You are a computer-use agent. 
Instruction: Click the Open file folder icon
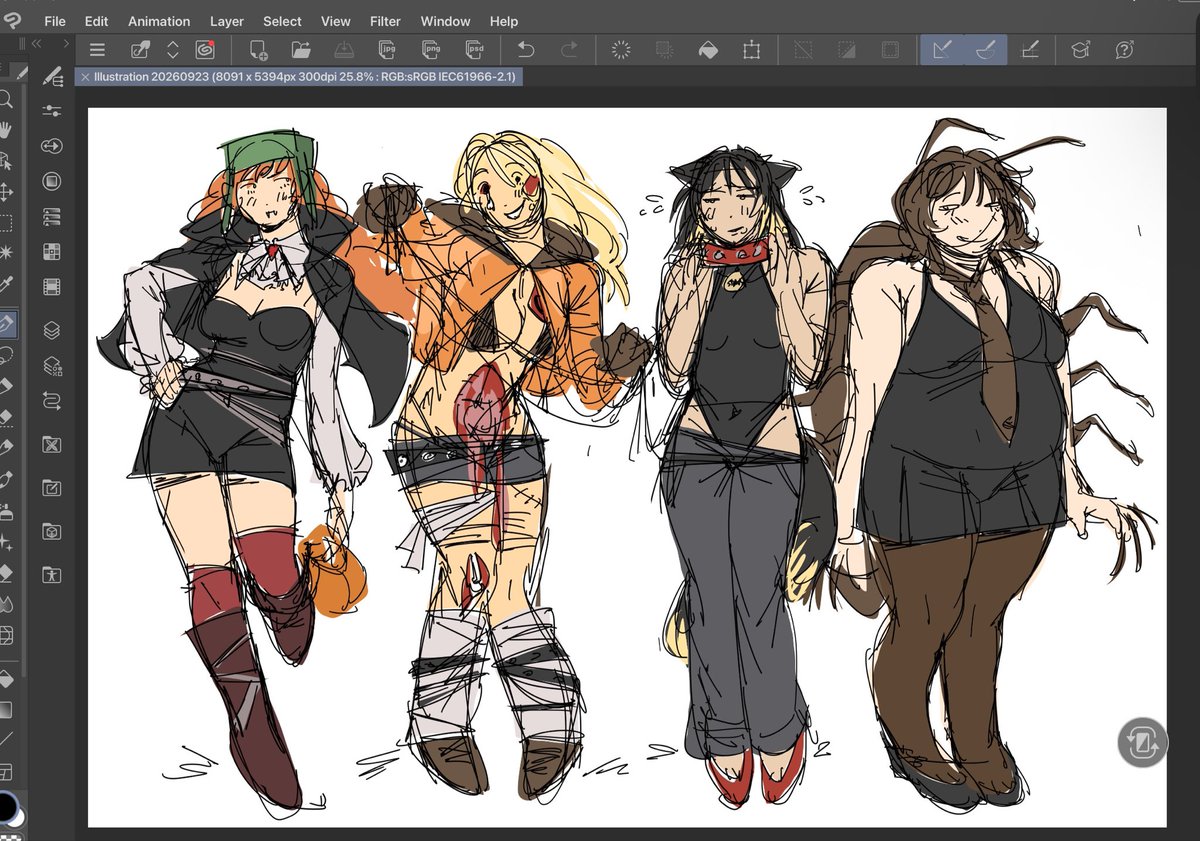point(301,50)
